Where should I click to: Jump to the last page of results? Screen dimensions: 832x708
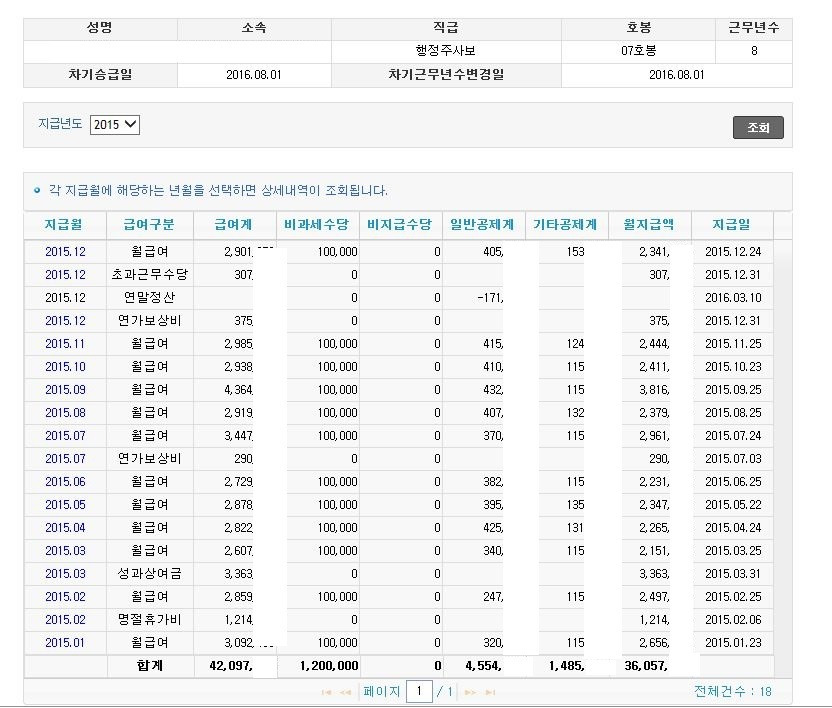tap(490, 692)
